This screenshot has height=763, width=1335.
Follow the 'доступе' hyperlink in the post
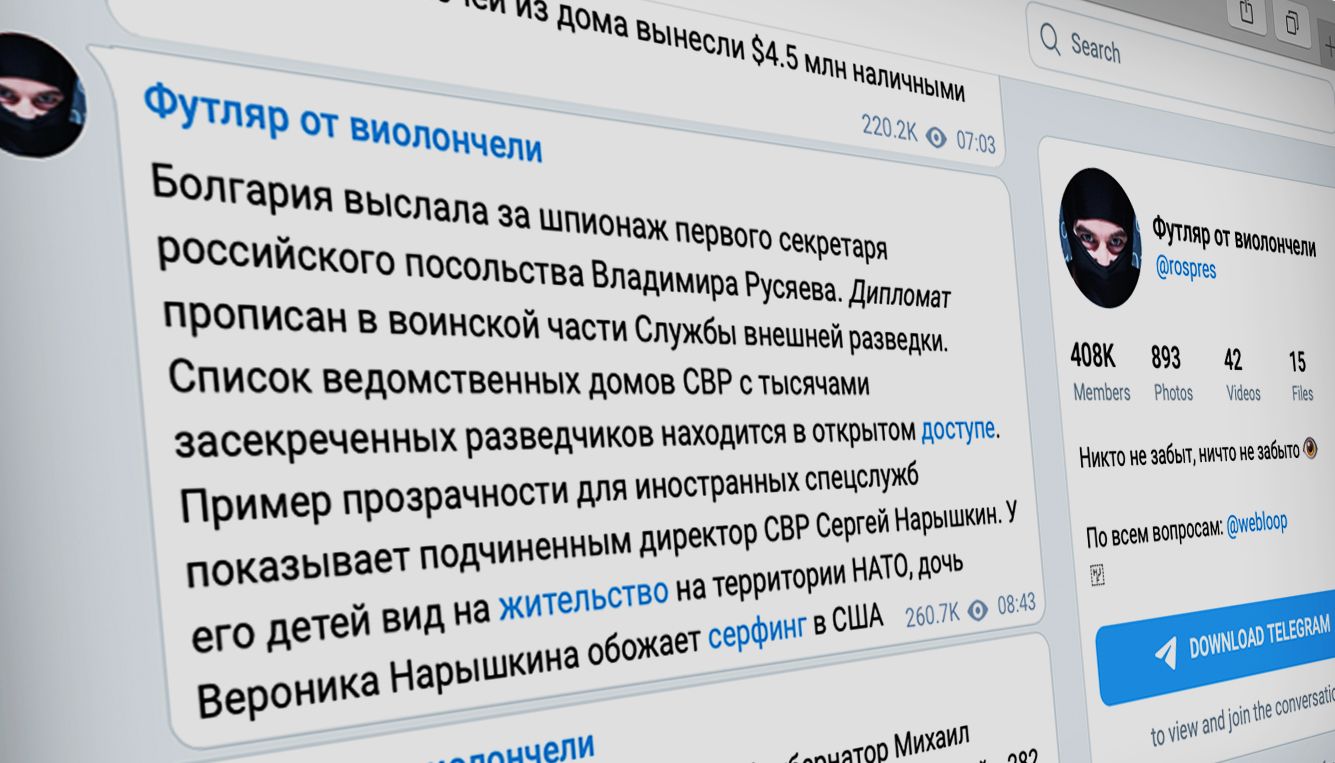(957, 429)
